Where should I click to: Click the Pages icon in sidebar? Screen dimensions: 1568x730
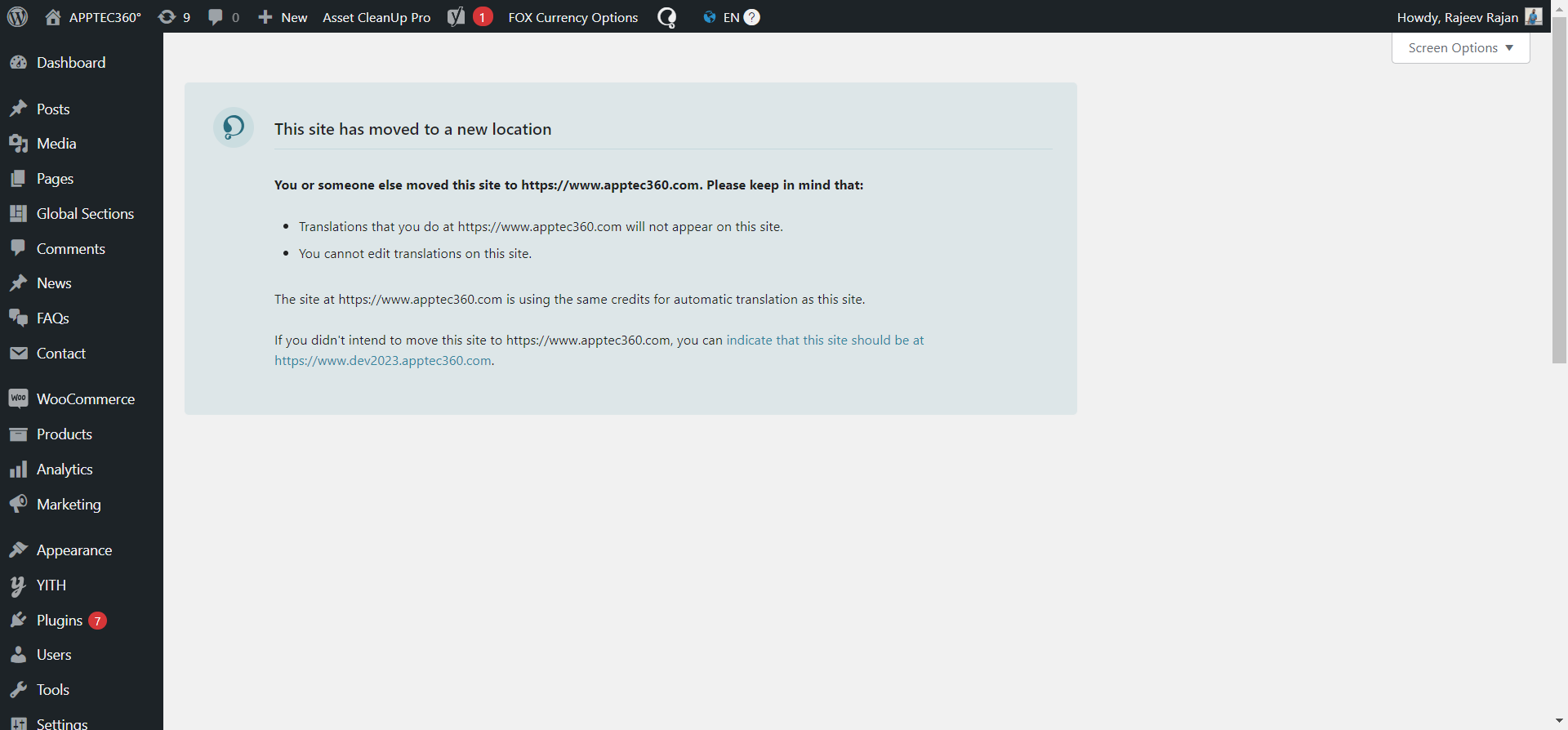coord(19,179)
